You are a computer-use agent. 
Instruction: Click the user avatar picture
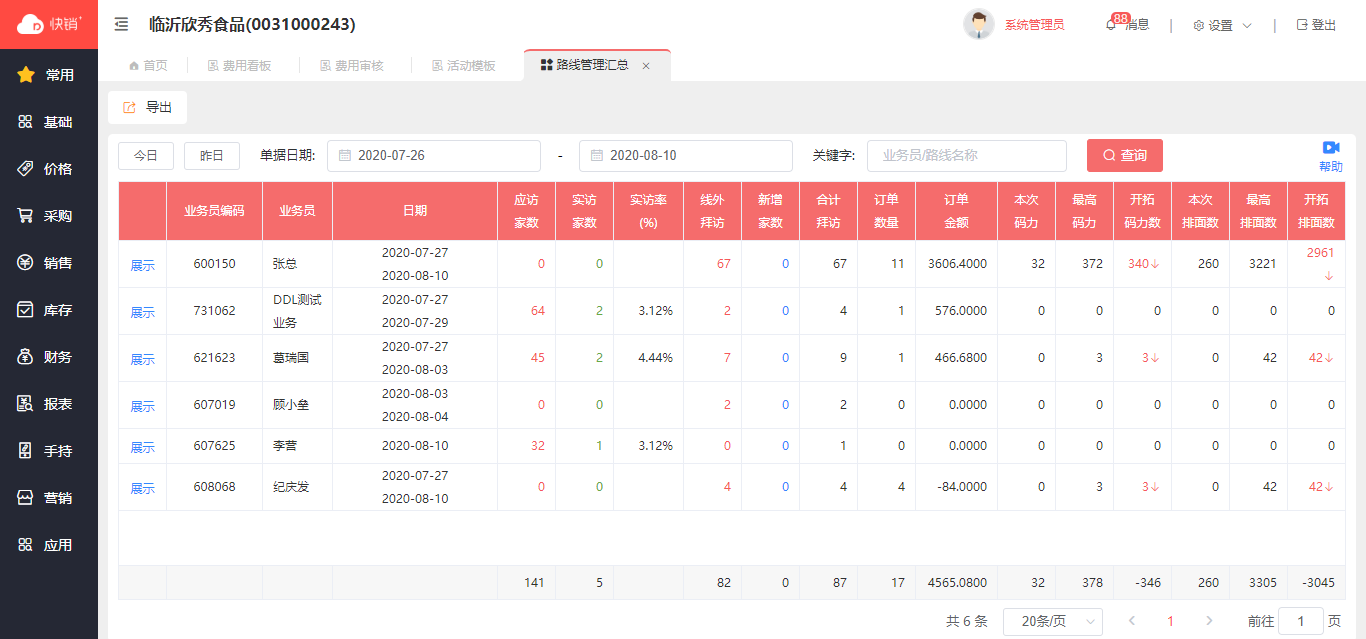pyautogui.click(x=979, y=24)
